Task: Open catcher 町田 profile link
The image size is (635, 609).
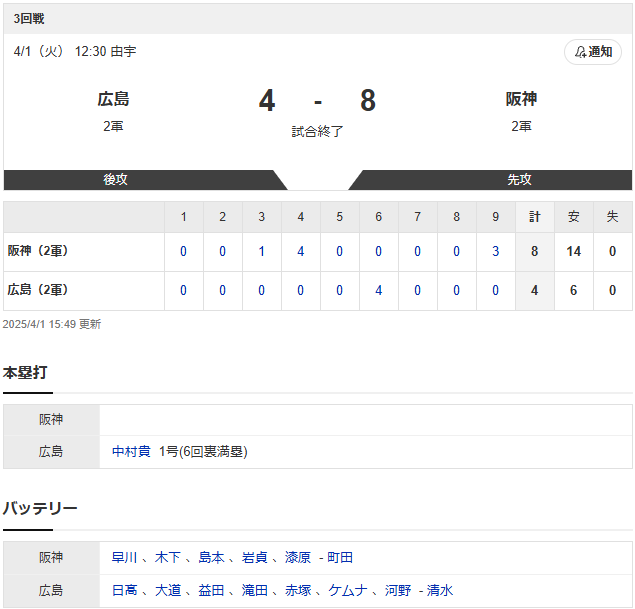Action: (x=340, y=558)
